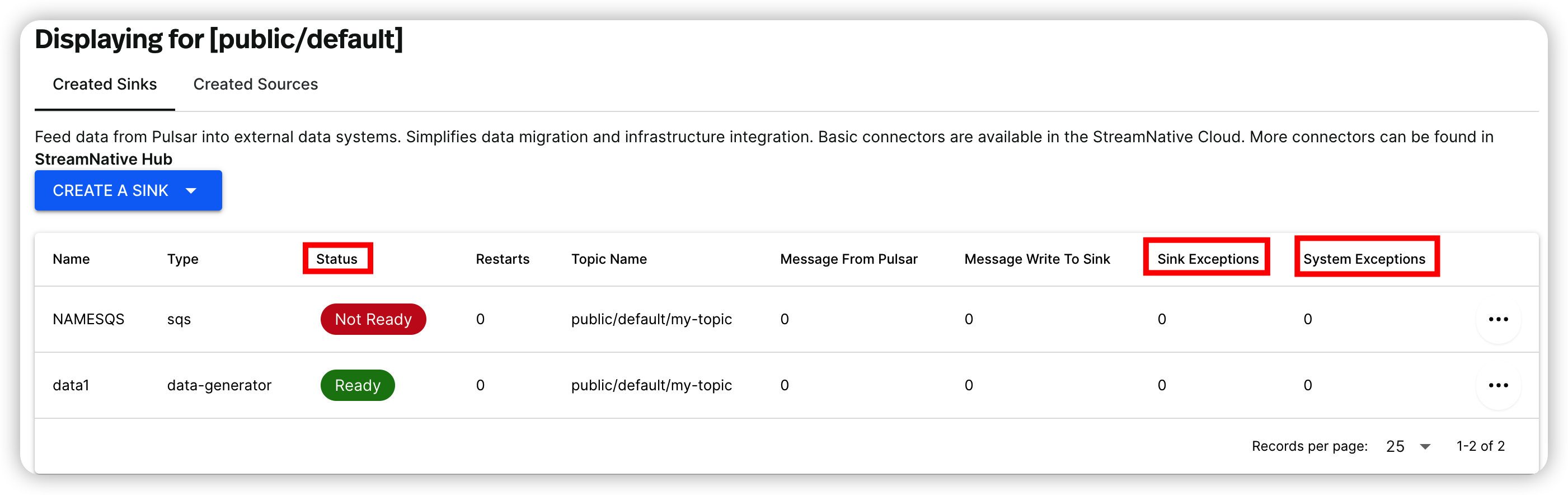This screenshot has width=1568, height=495.
Task: Click the CREATE A SINK button
Action: [110, 190]
